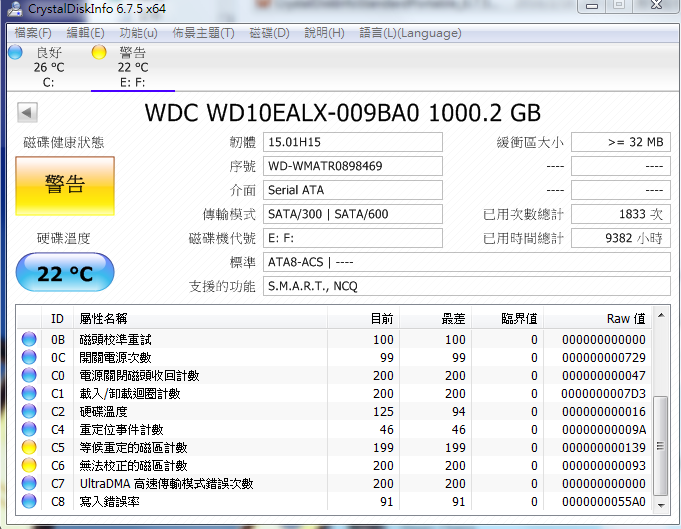Click raw value 000000000093
Image resolution: width=681 pixels, height=529 pixels.
tap(604, 465)
